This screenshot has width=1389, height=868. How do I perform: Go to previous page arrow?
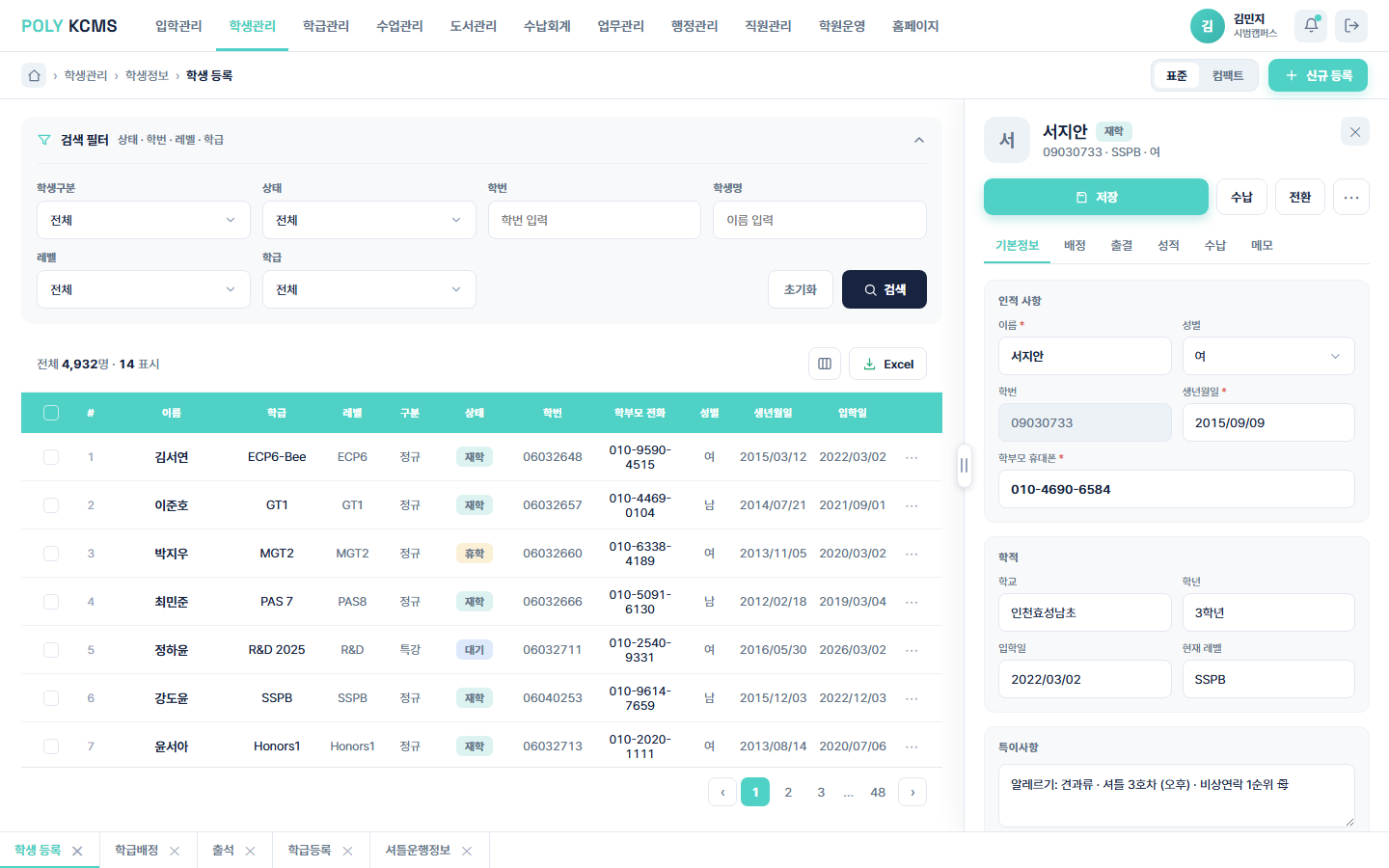click(x=722, y=792)
